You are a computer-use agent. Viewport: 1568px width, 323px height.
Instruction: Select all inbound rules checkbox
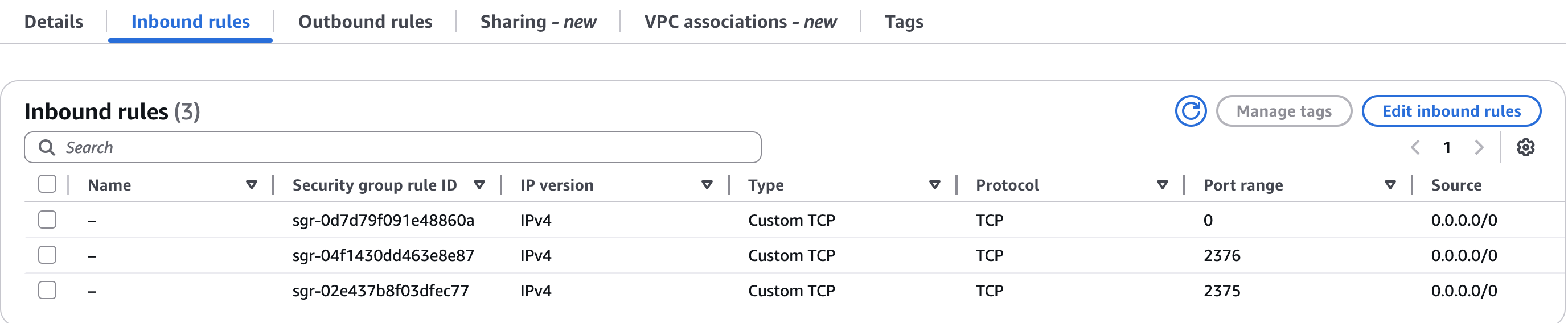(x=47, y=184)
